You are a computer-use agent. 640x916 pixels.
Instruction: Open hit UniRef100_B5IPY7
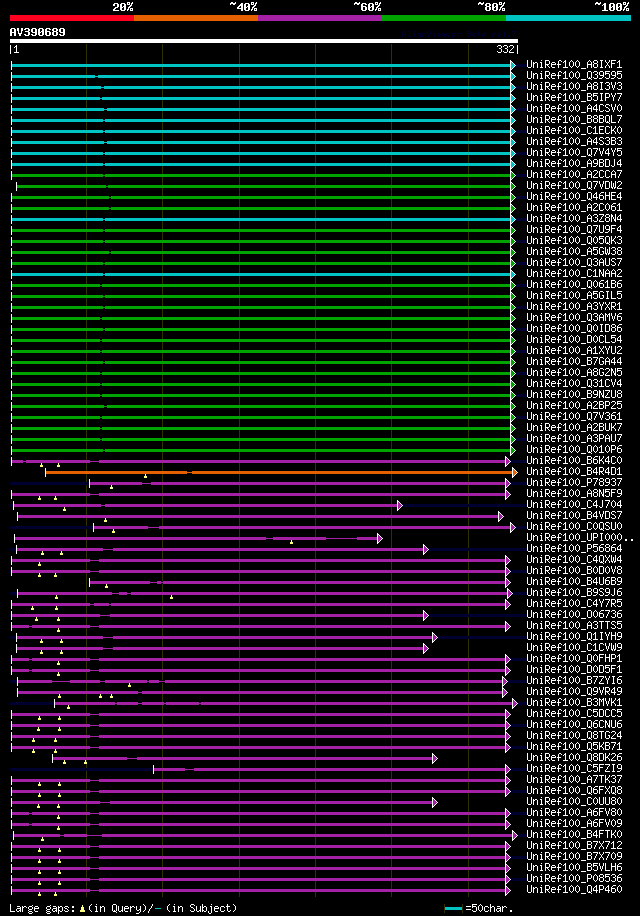574,98
